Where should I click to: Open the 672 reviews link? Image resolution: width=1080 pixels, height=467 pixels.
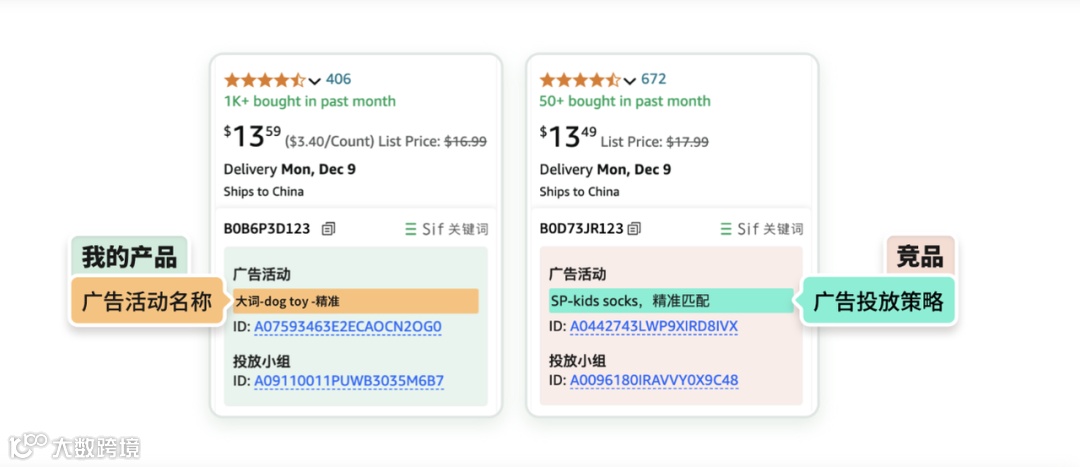click(x=654, y=79)
